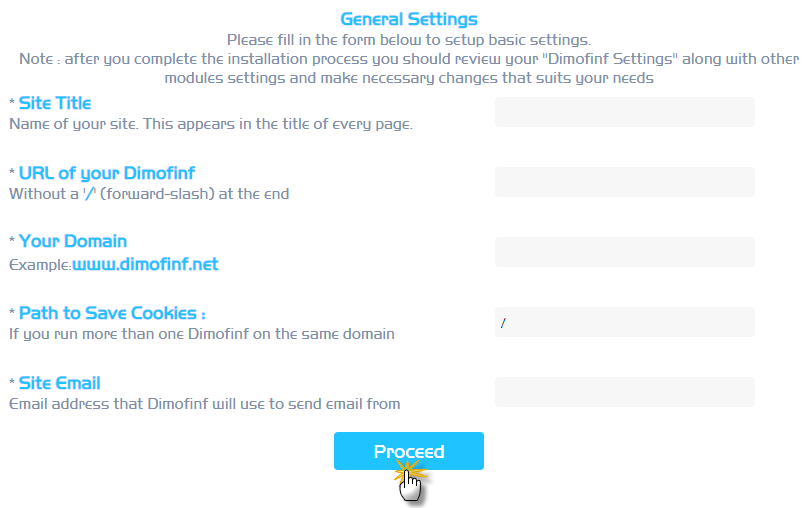
Task: Select the Your Domain label text
Action: [73, 241]
